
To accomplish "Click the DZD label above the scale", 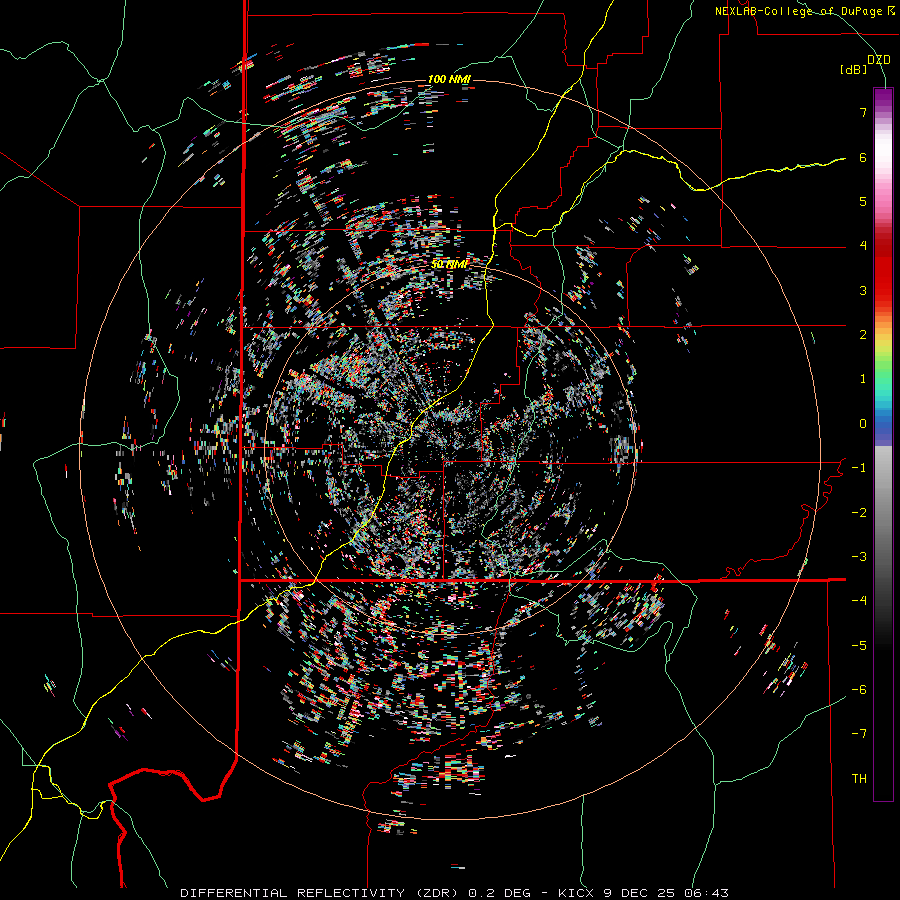I will (878, 60).
